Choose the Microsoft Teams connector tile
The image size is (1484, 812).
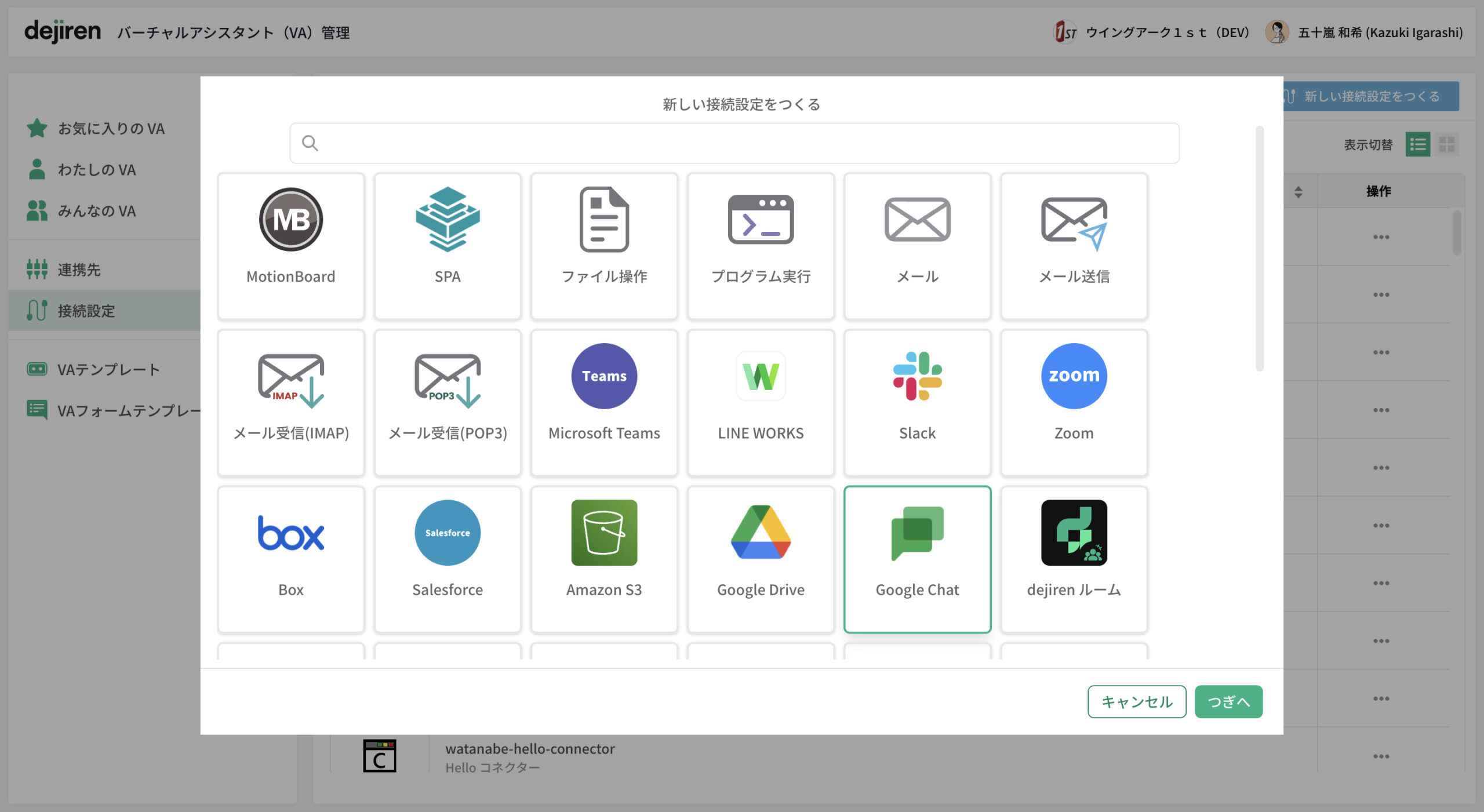pyautogui.click(x=604, y=403)
